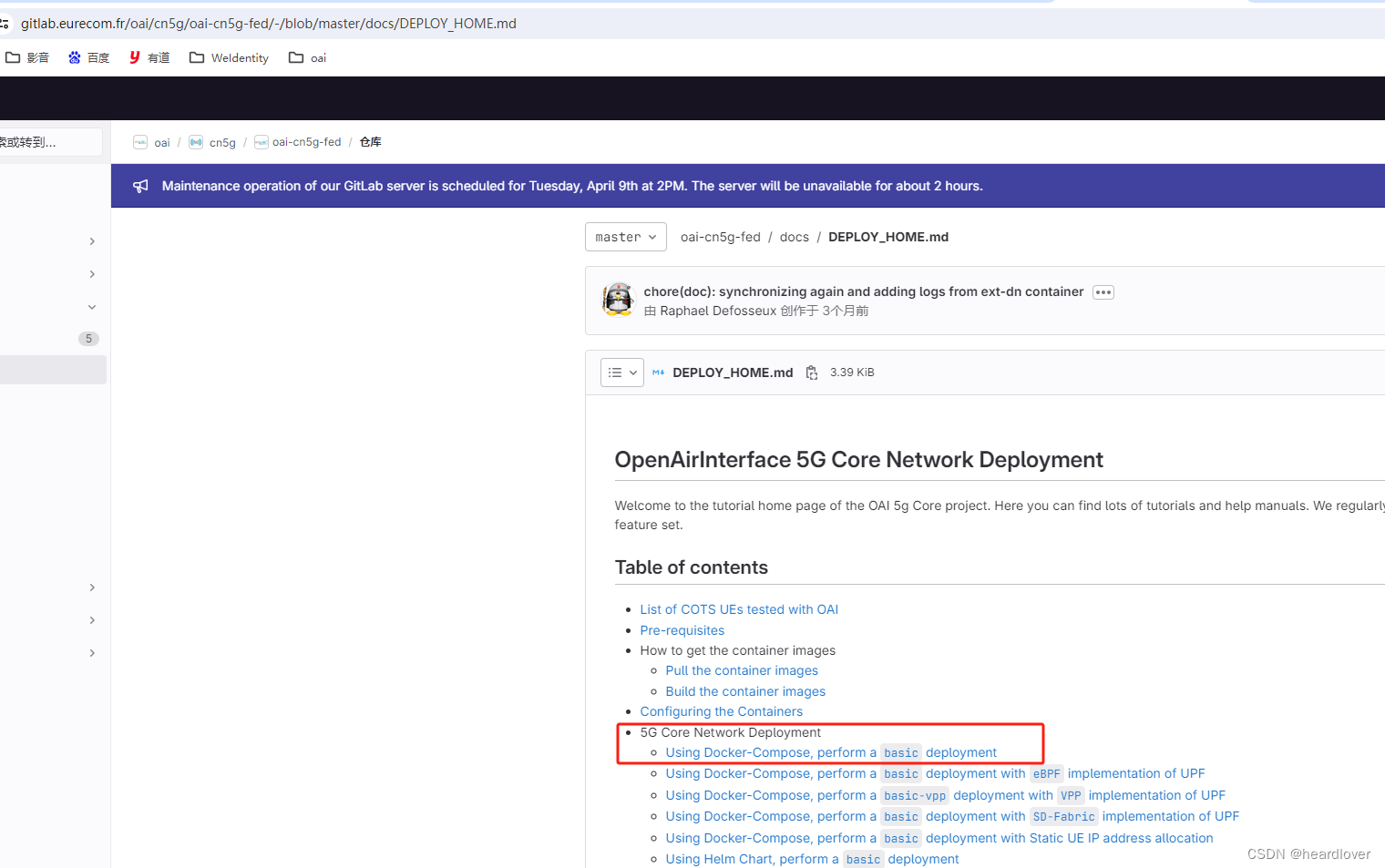Click Raphael Defosseux's penguin avatar

618,301
